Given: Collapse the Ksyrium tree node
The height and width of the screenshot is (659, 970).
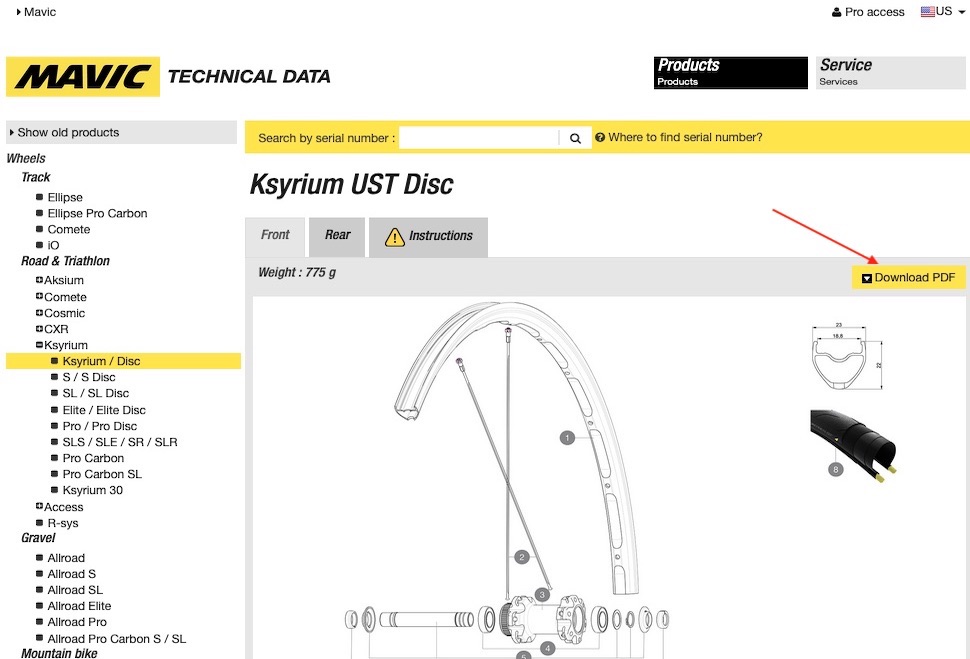Looking at the screenshot, I should point(39,345).
